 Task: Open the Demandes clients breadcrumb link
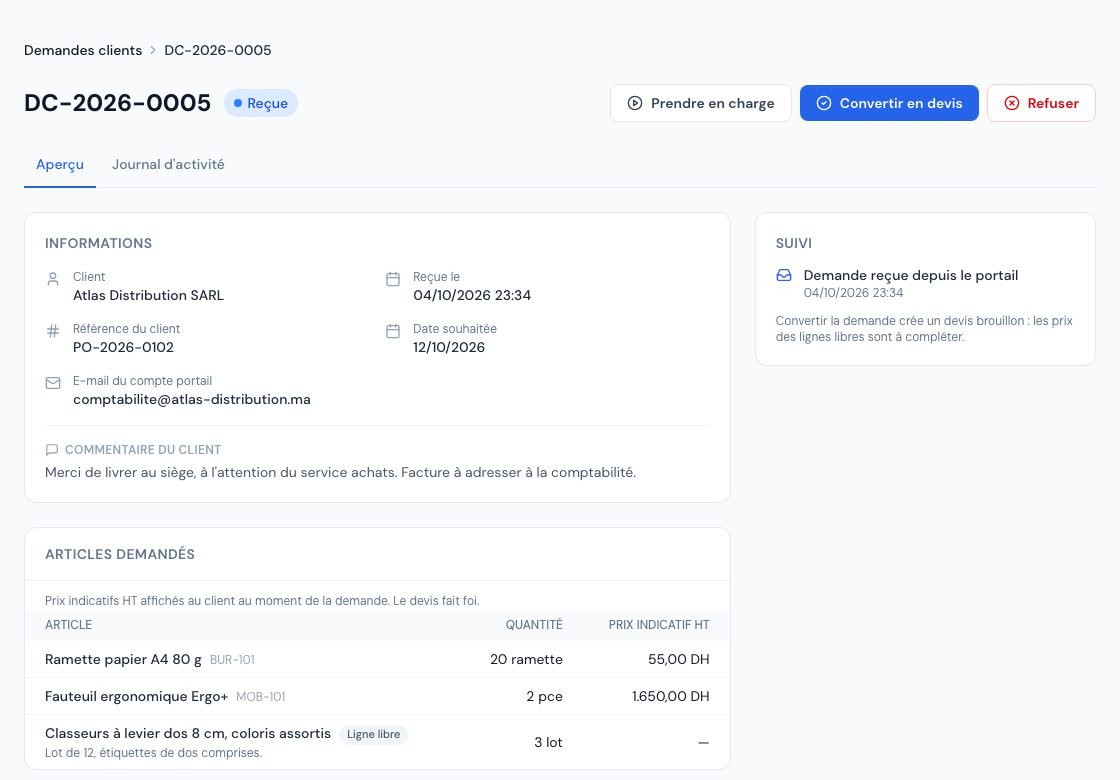pos(83,50)
